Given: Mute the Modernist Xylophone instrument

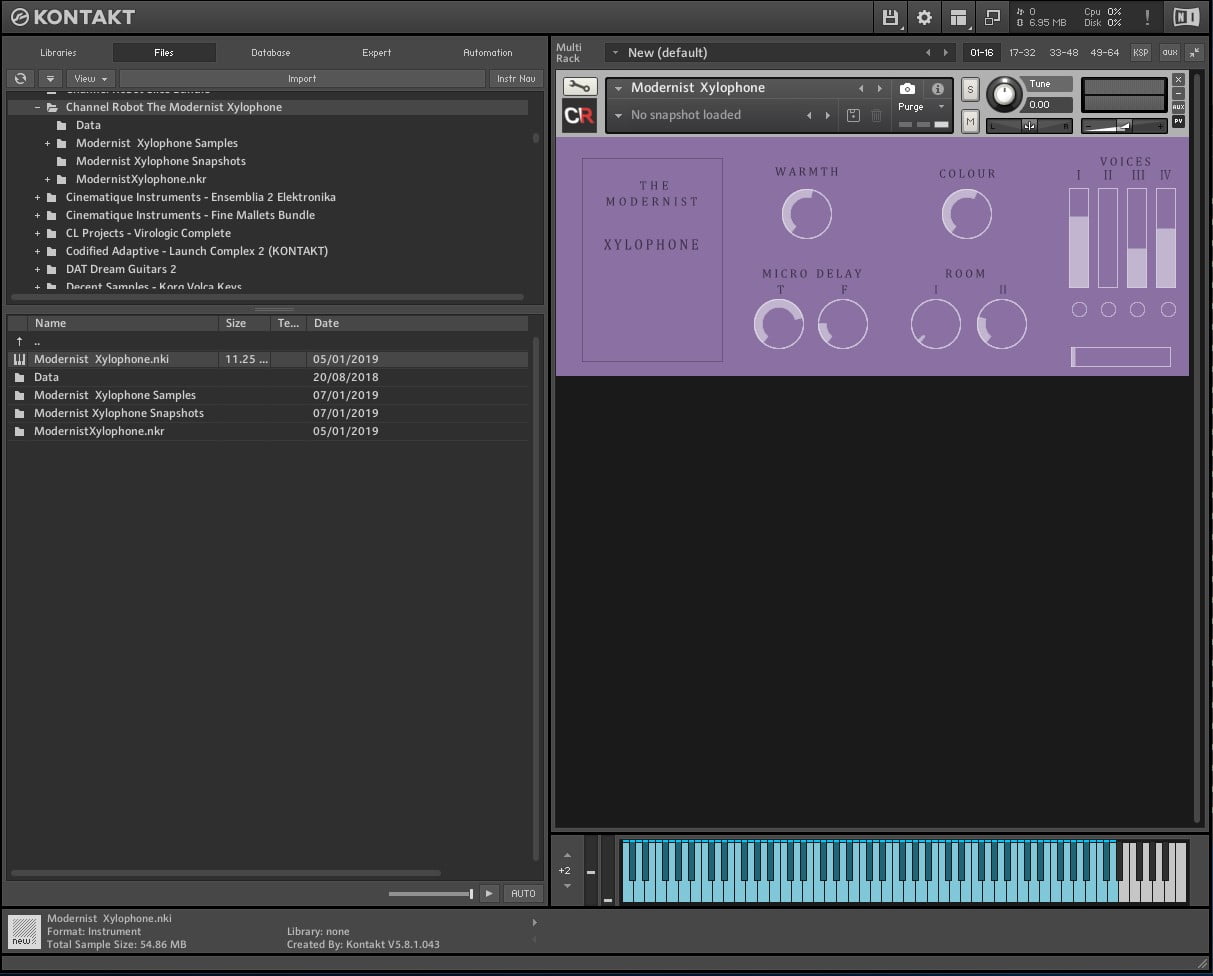Looking at the screenshot, I should [970, 121].
